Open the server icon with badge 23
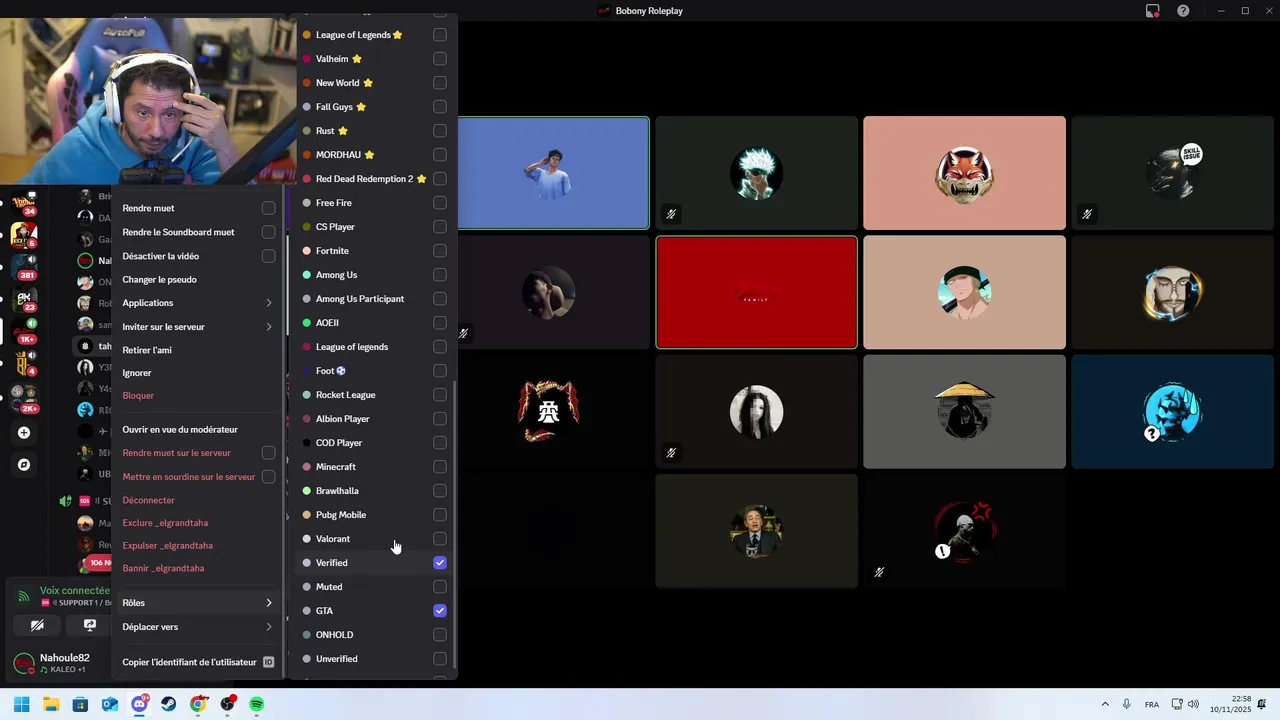 click(24, 298)
